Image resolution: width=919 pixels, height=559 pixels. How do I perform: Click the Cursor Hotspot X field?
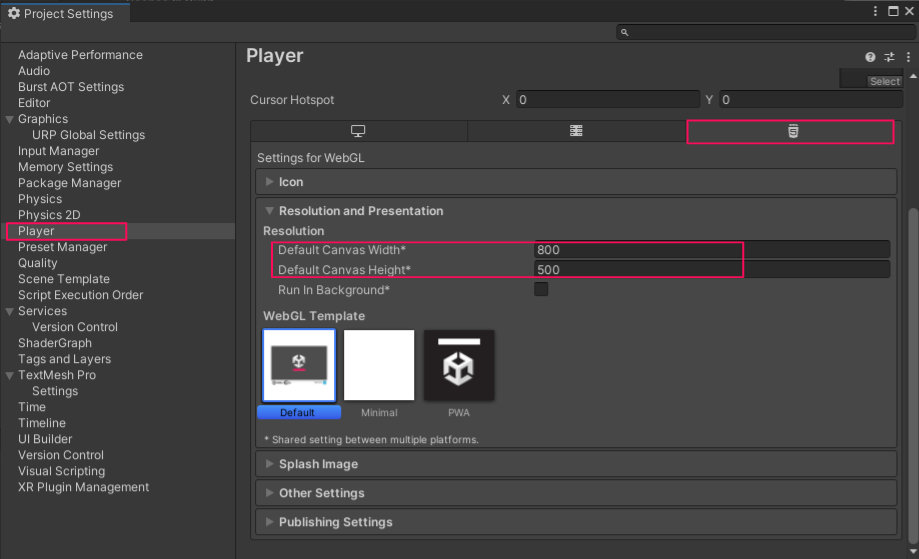pos(608,100)
